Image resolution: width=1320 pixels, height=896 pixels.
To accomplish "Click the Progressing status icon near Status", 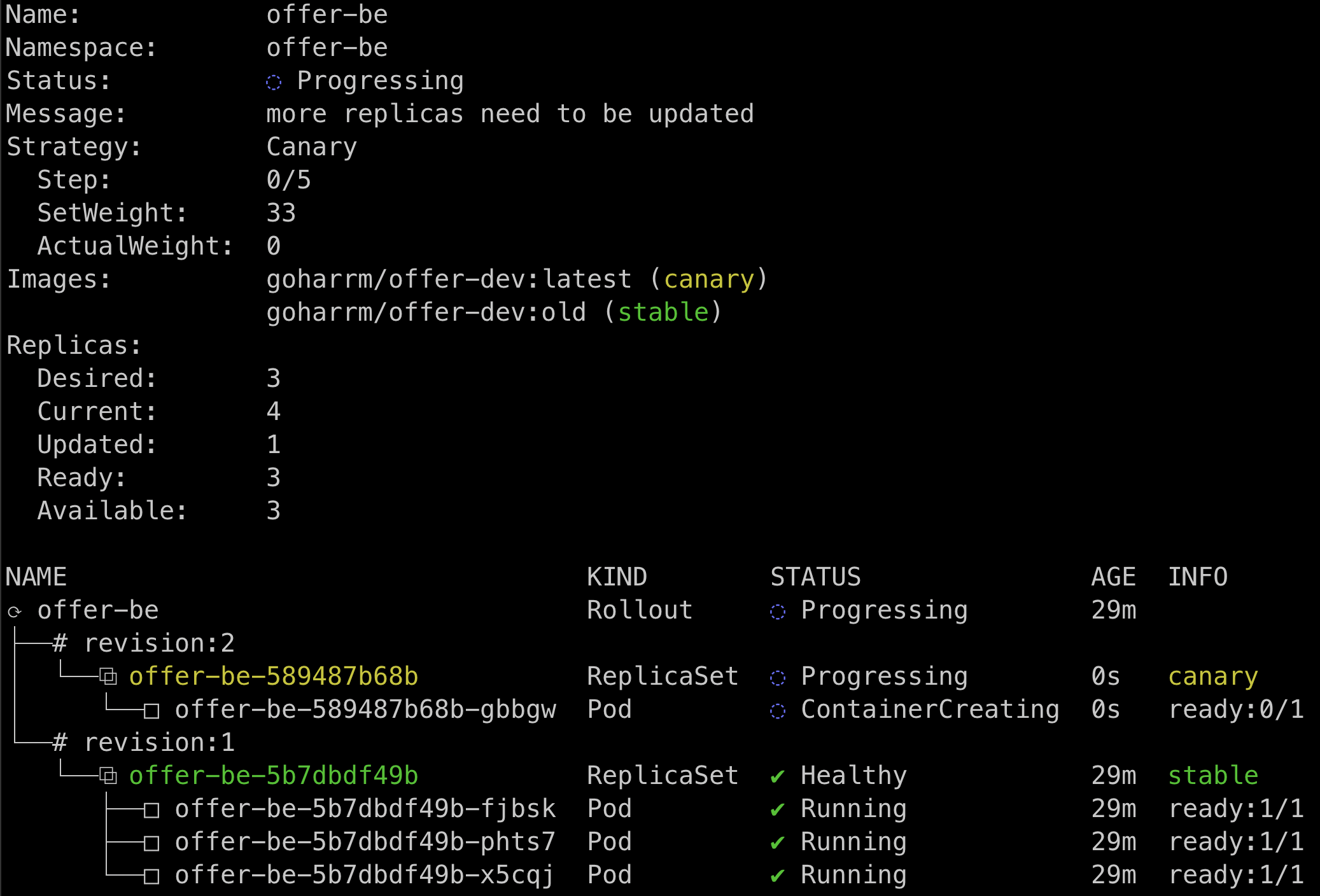I will coord(274,82).
